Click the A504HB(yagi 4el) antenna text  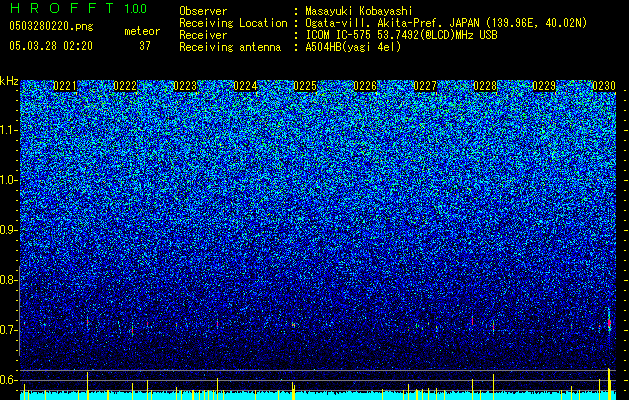(353, 47)
